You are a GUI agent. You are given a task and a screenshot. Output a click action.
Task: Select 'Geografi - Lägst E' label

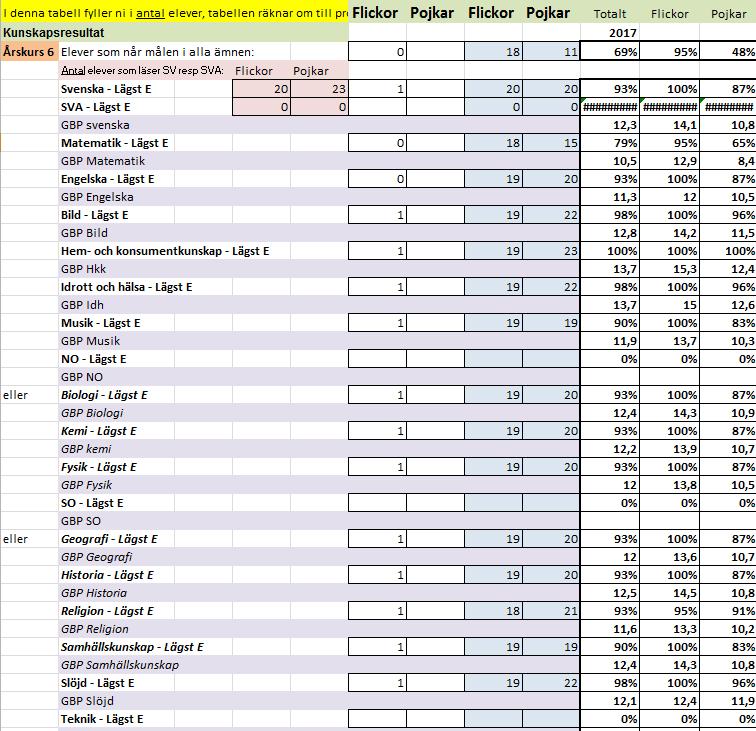(x=109, y=539)
